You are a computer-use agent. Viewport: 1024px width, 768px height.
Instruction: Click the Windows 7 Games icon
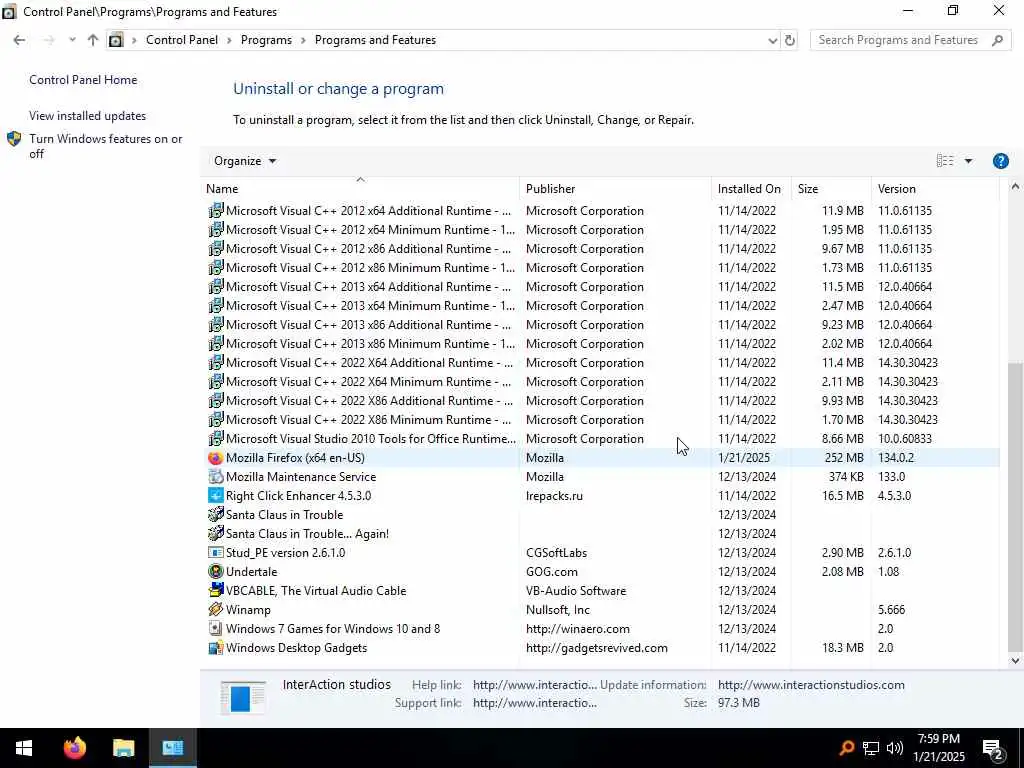coord(216,628)
